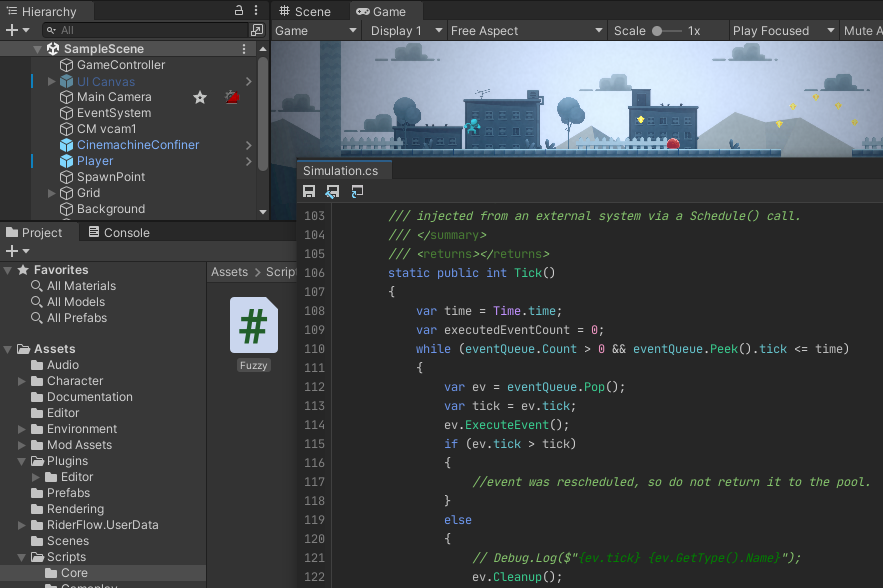
Task: Switch to the Console tab
Action: (119, 233)
